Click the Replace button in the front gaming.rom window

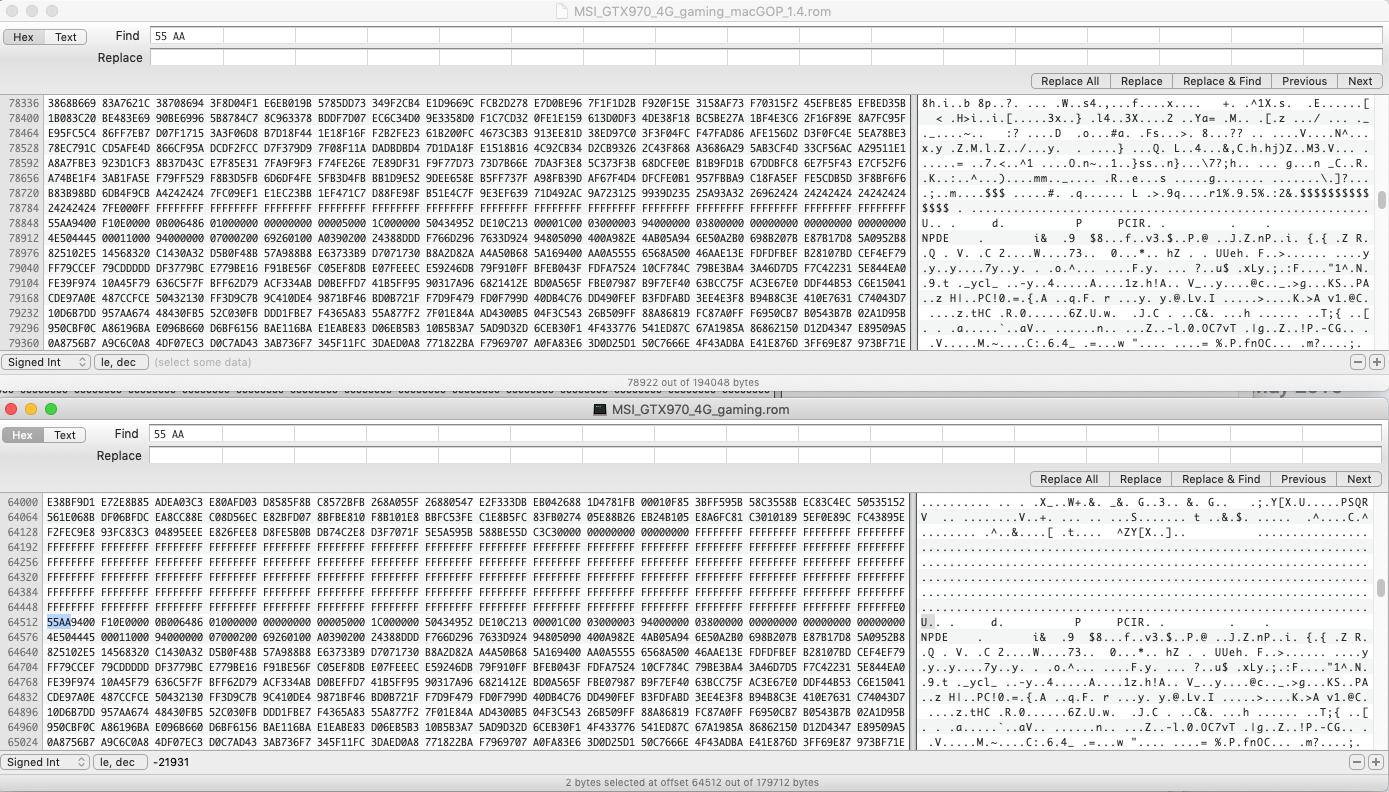pyautogui.click(x=1140, y=479)
